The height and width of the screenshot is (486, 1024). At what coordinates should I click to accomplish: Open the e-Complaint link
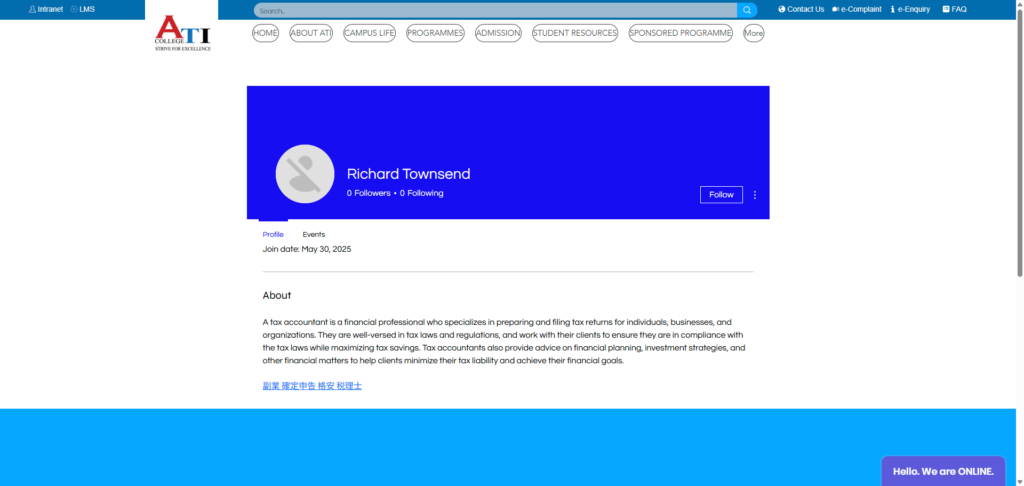pyautogui.click(x=856, y=9)
